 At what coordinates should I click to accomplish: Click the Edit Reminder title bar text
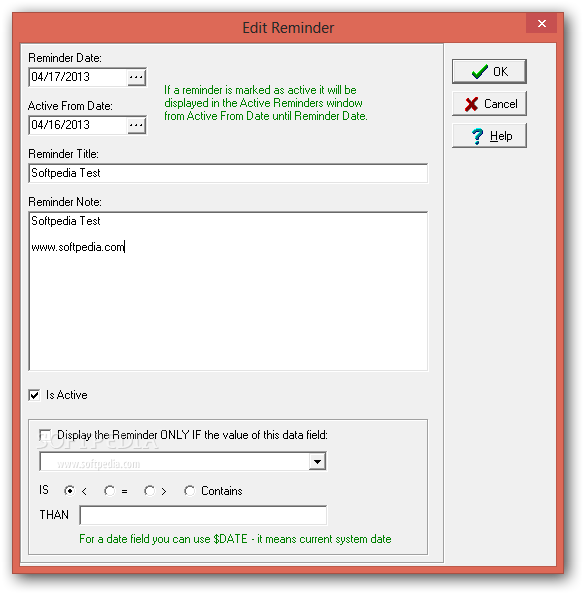pyautogui.click(x=288, y=28)
